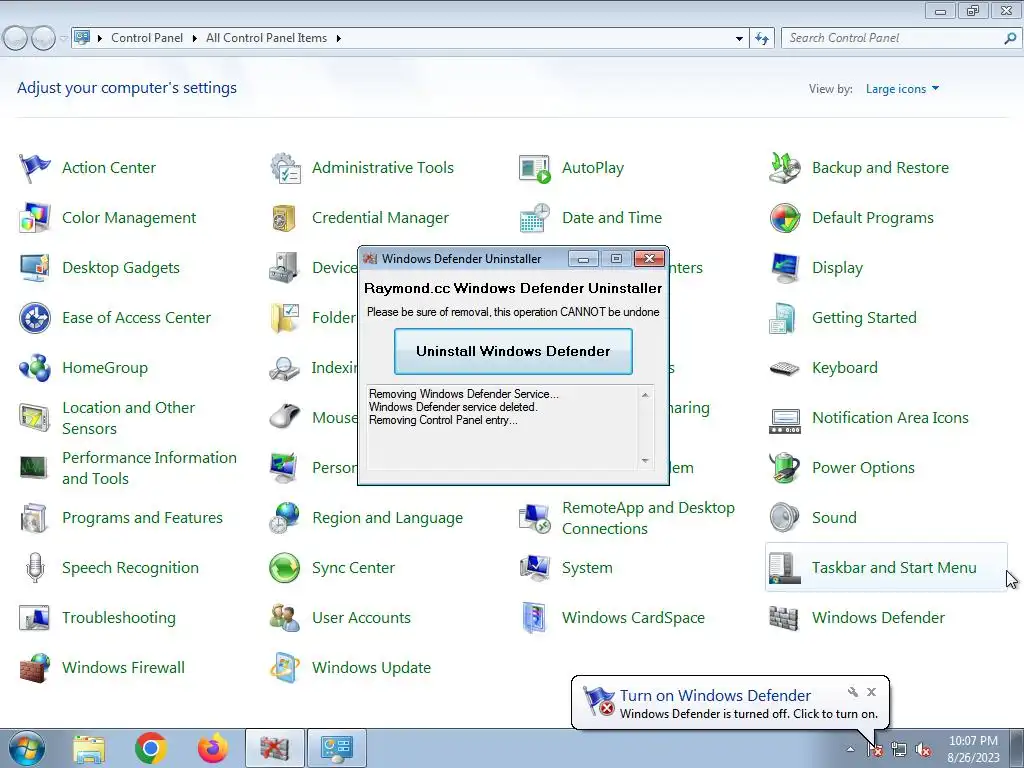The height and width of the screenshot is (768, 1024).
Task: Click the muted volume tray icon
Action: (x=923, y=750)
